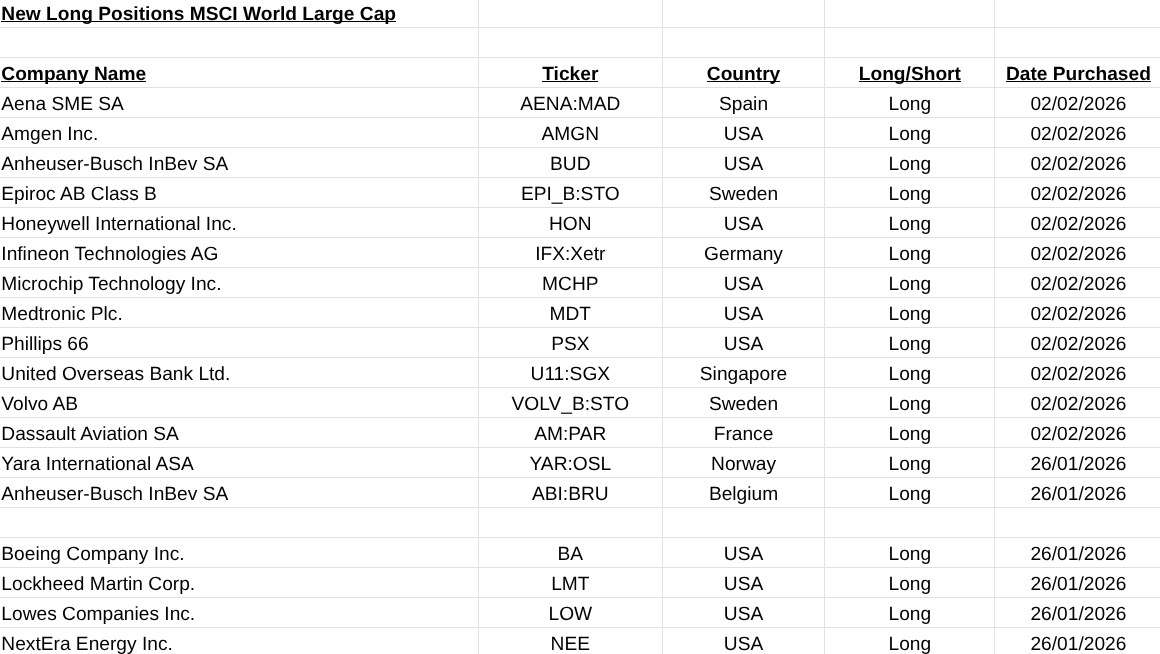1160x654 pixels.
Task: Click the Lowes Companies Inc. cell
Action: click(98, 614)
